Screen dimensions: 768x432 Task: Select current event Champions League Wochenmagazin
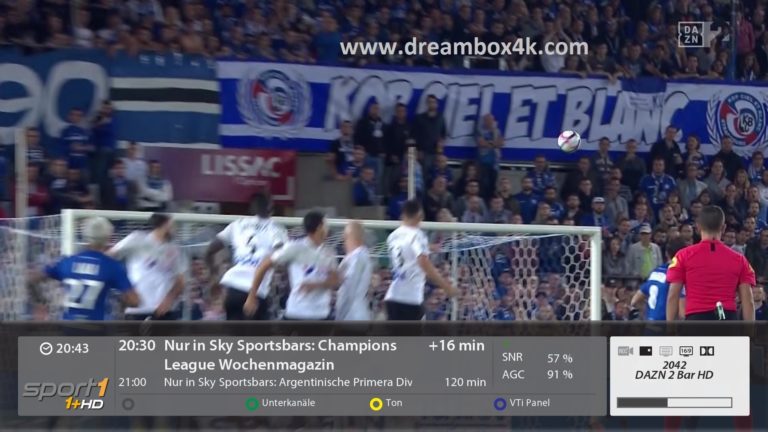click(280, 355)
